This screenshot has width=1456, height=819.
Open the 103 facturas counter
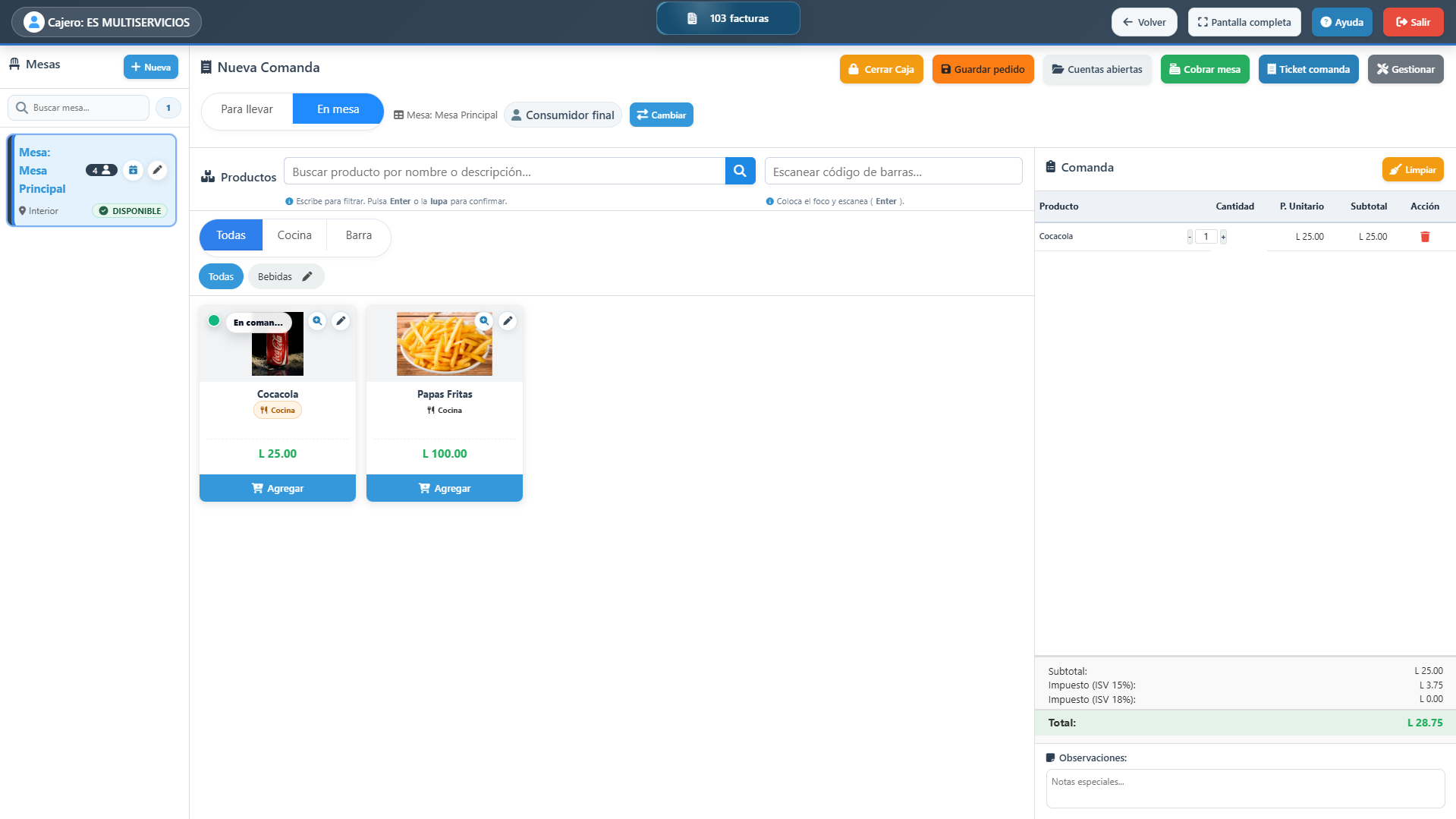point(728,18)
